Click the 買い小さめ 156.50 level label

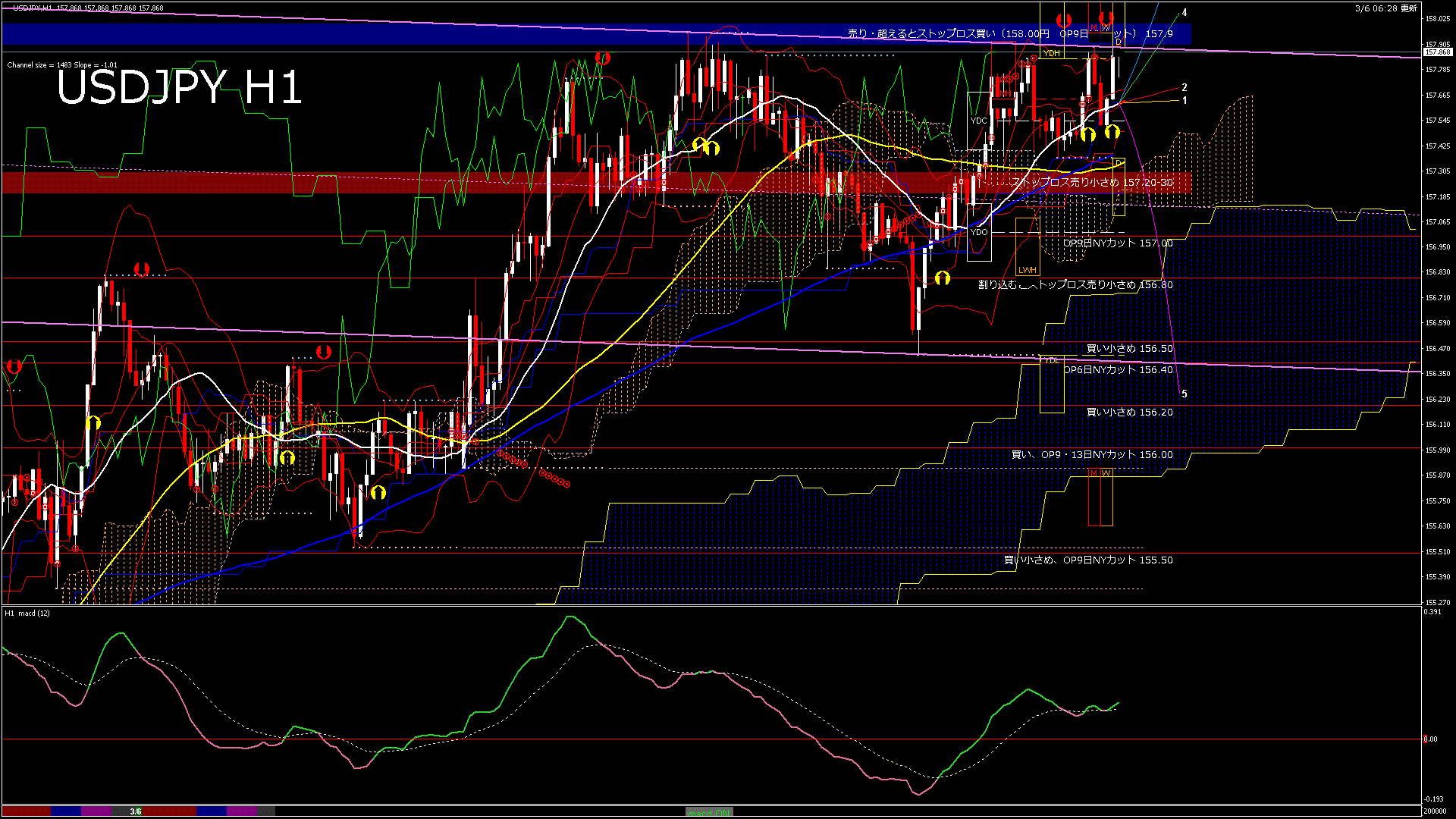click(x=1129, y=349)
